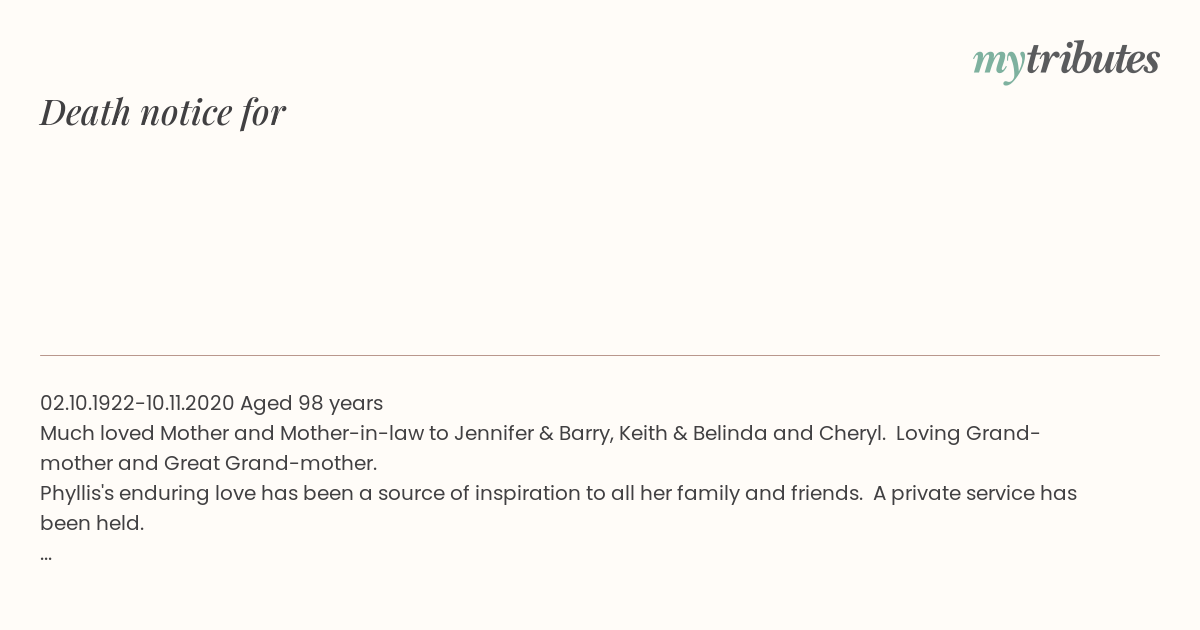Click the green "my" part of logo
This screenshot has height=630, width=1200.
coord(998,64)
